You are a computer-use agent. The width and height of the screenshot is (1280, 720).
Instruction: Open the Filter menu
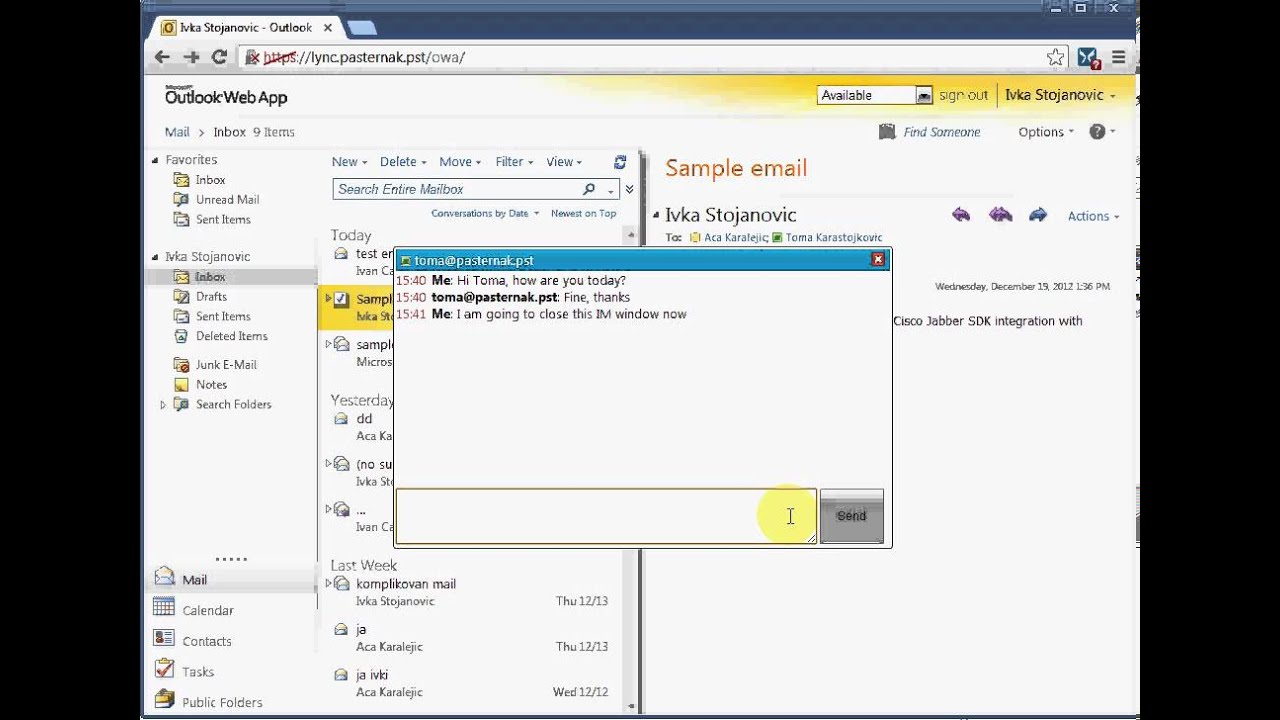coord(514,162)
